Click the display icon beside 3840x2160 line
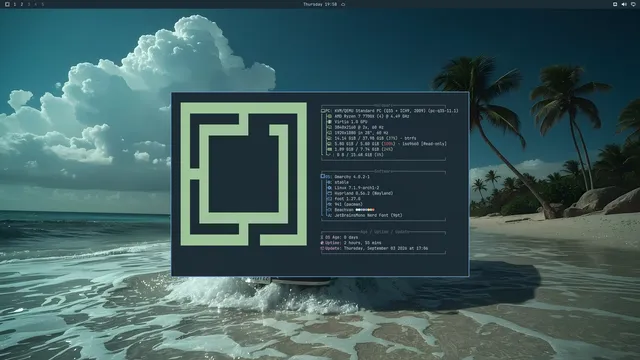Viewport: 640px width, 360px height. (329, 127)
